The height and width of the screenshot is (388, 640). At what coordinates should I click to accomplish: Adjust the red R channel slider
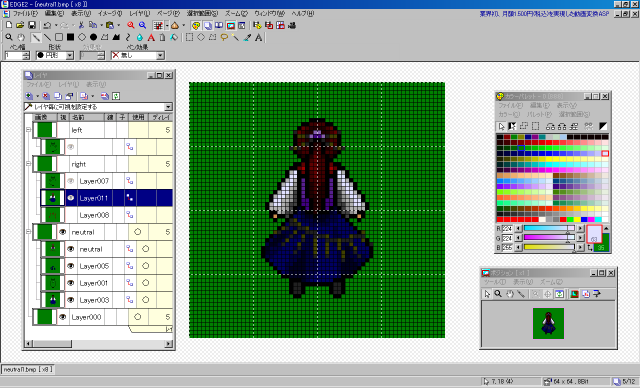point(549,228)
